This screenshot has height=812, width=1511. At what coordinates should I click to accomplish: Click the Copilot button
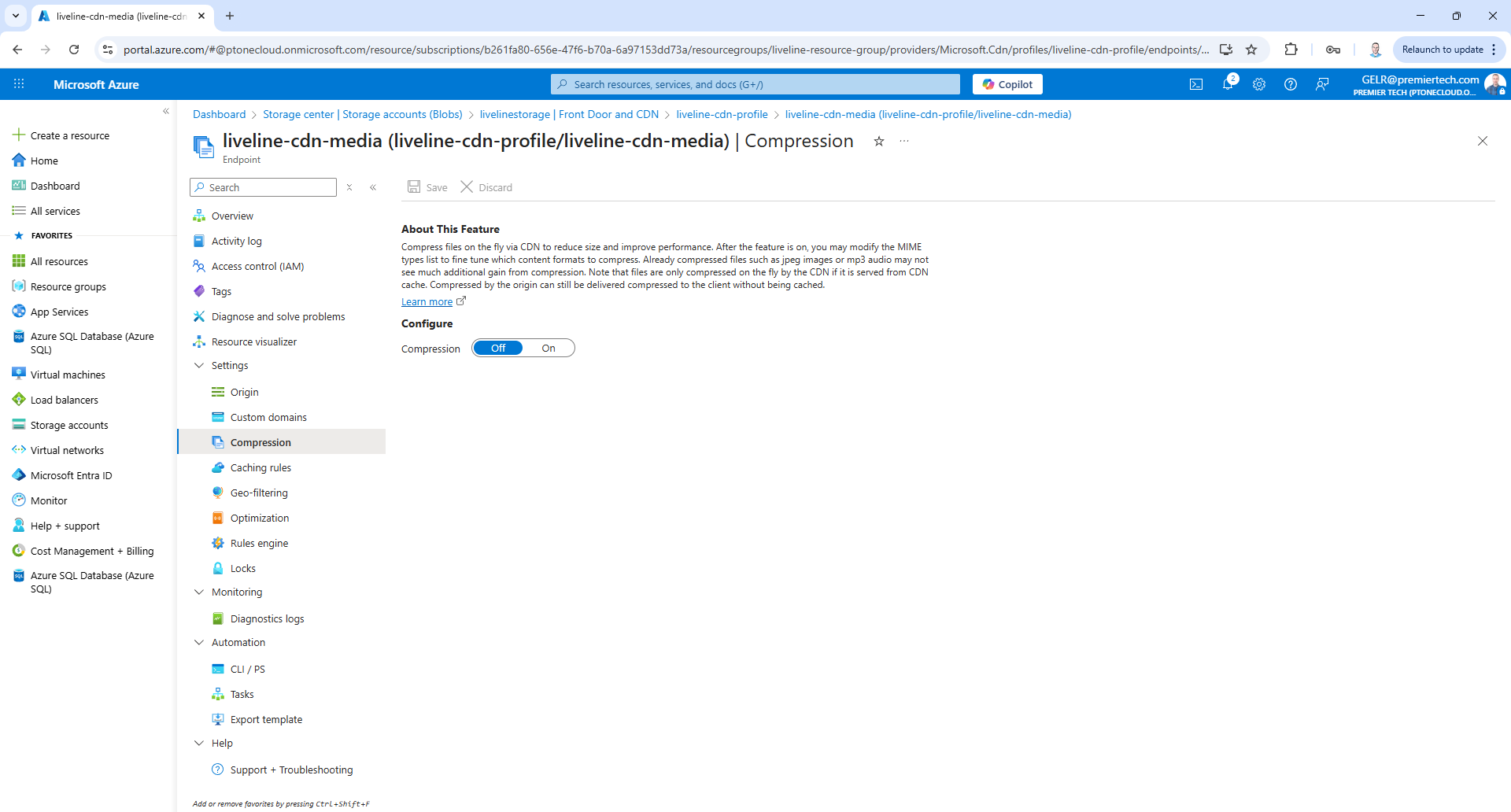point(1007,84)
